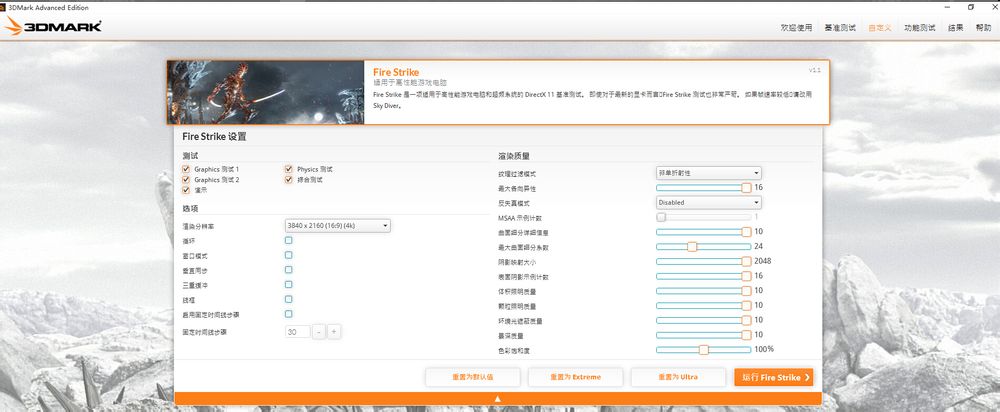The height and width of the screenshot is (412, 1000).
Task: Minimize the 3DMark window
Action: click(946, 7)
